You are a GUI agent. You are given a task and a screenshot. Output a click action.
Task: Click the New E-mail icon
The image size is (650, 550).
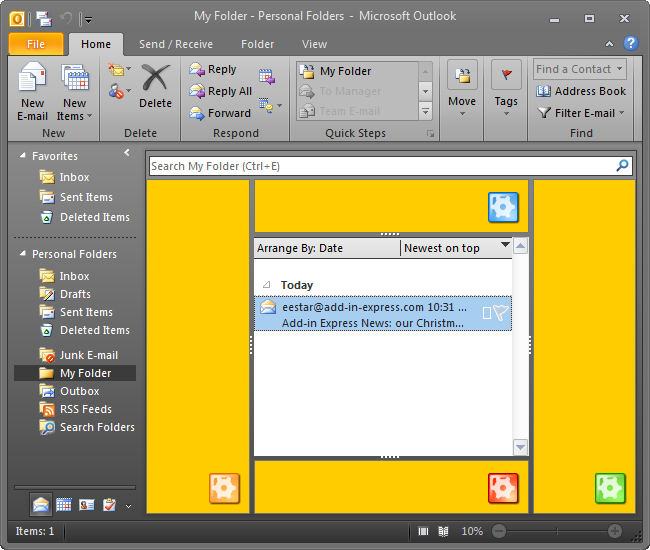[32, 77]
